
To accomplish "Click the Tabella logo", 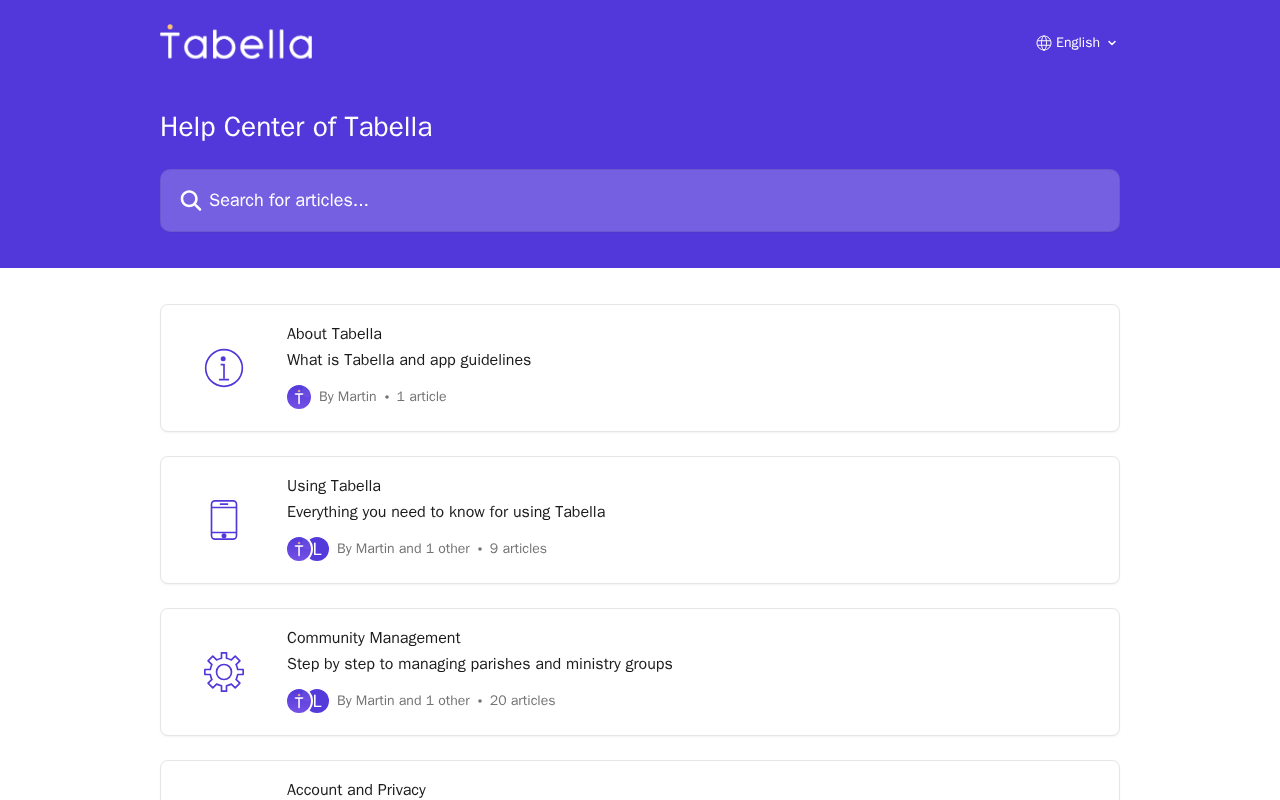I will [x=236, y=43].
